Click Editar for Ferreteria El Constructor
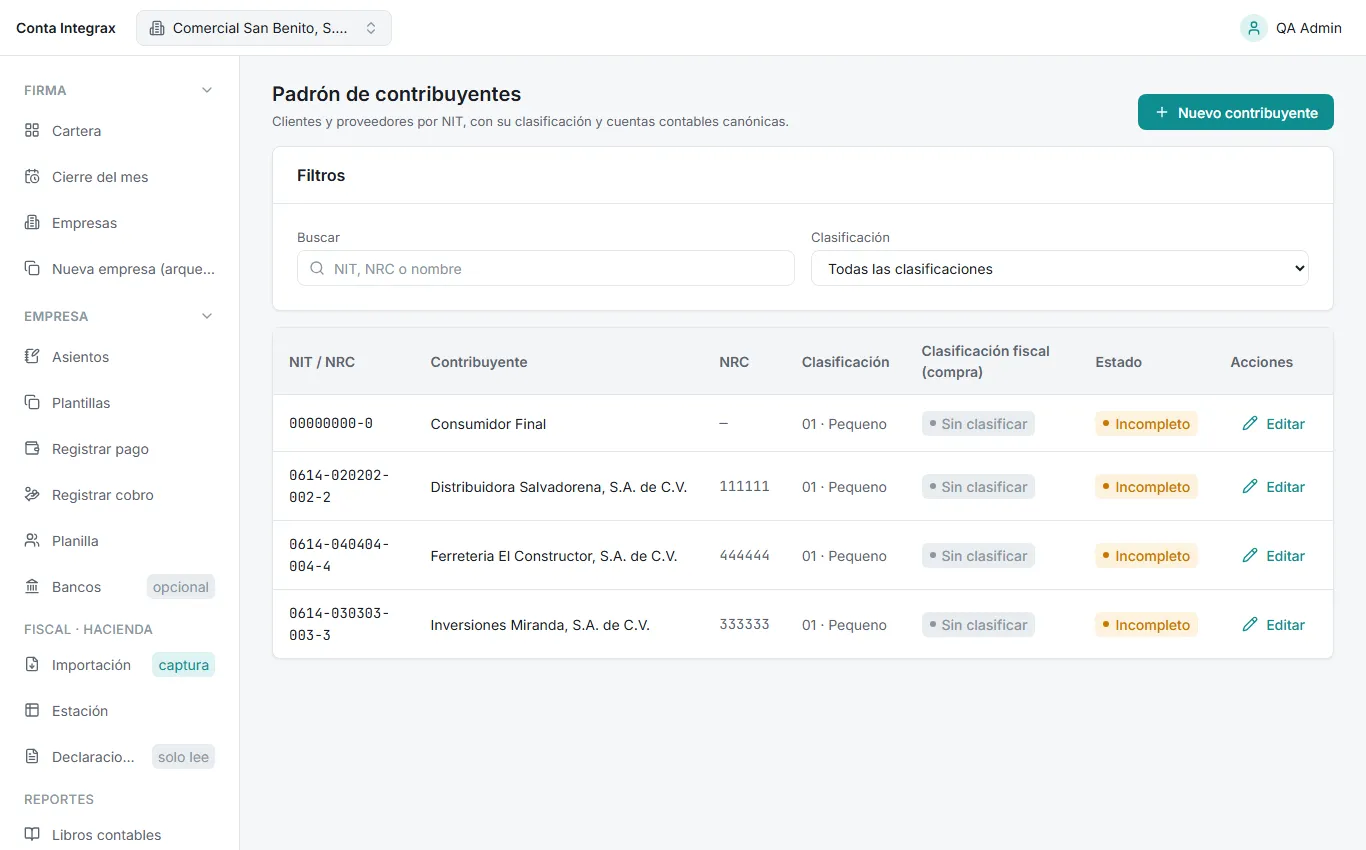 (1274, 556)
